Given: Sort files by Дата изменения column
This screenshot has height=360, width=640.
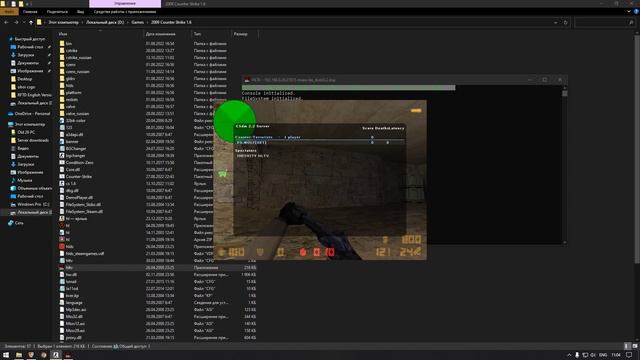Looking at the screenshot, I should pyautogui.click(x=160, y=34).
